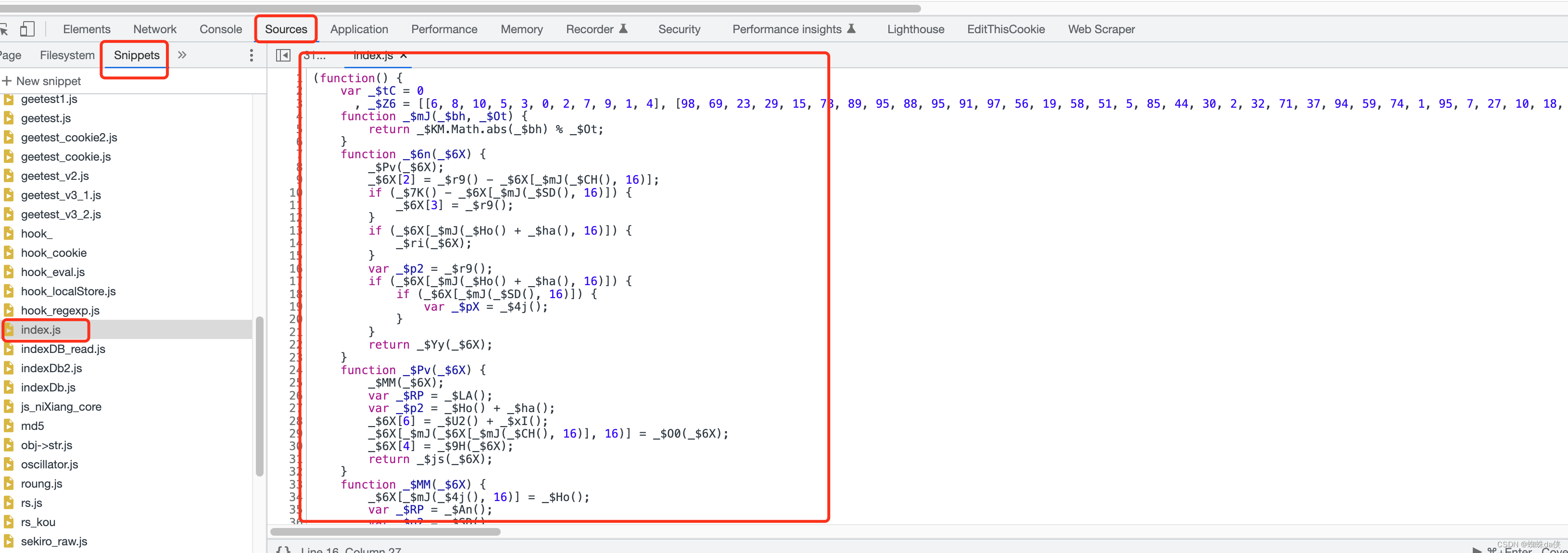
Task: Open snippet indexDb.js
Action: click(48, 388)
